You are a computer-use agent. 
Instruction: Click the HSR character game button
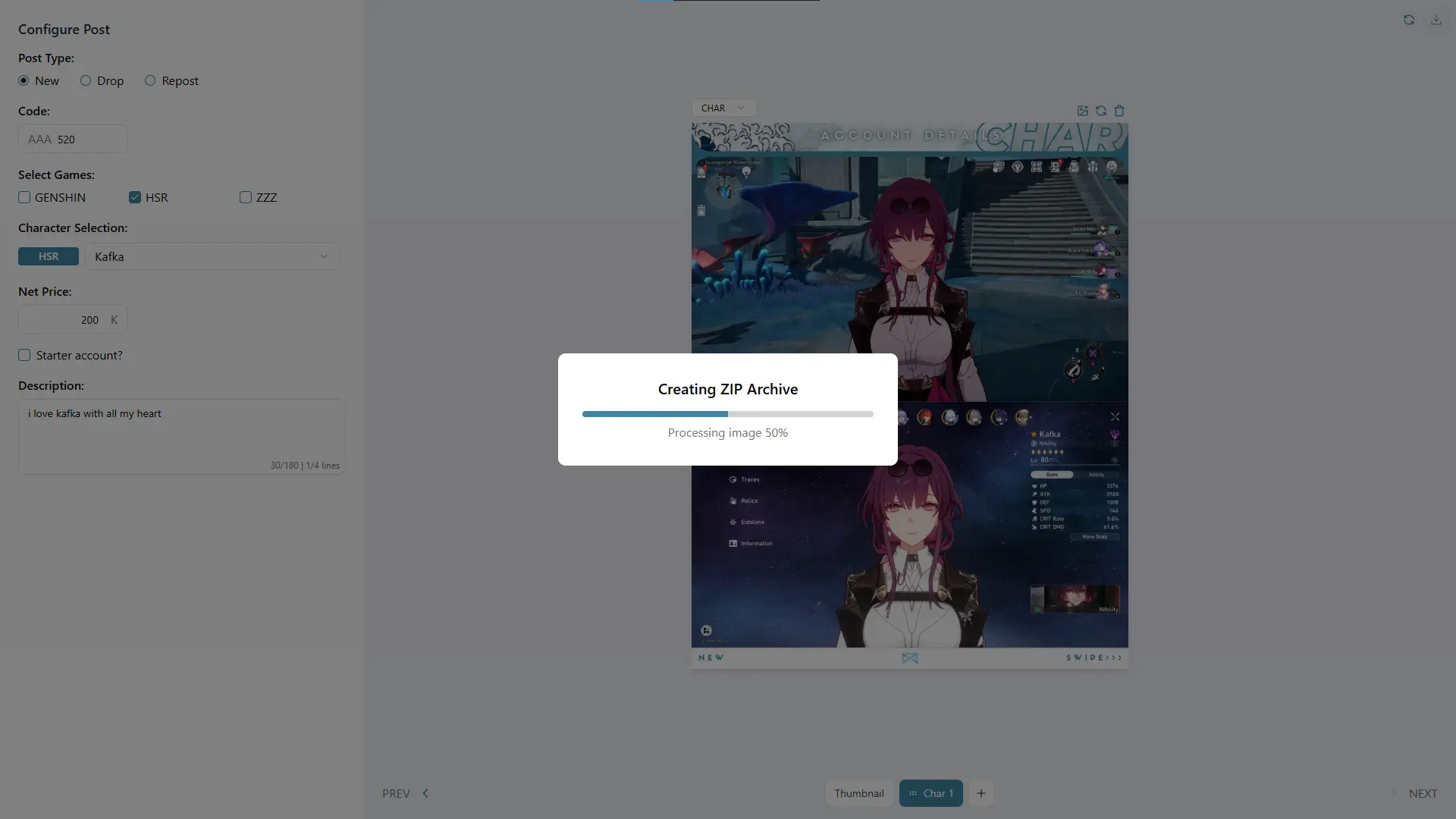pyautogui.click(x=49, y=256)
